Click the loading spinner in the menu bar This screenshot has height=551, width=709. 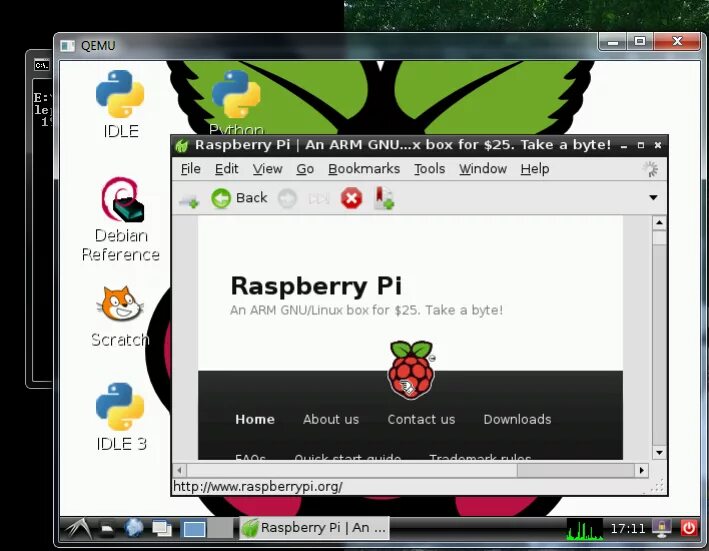point(651,169)
